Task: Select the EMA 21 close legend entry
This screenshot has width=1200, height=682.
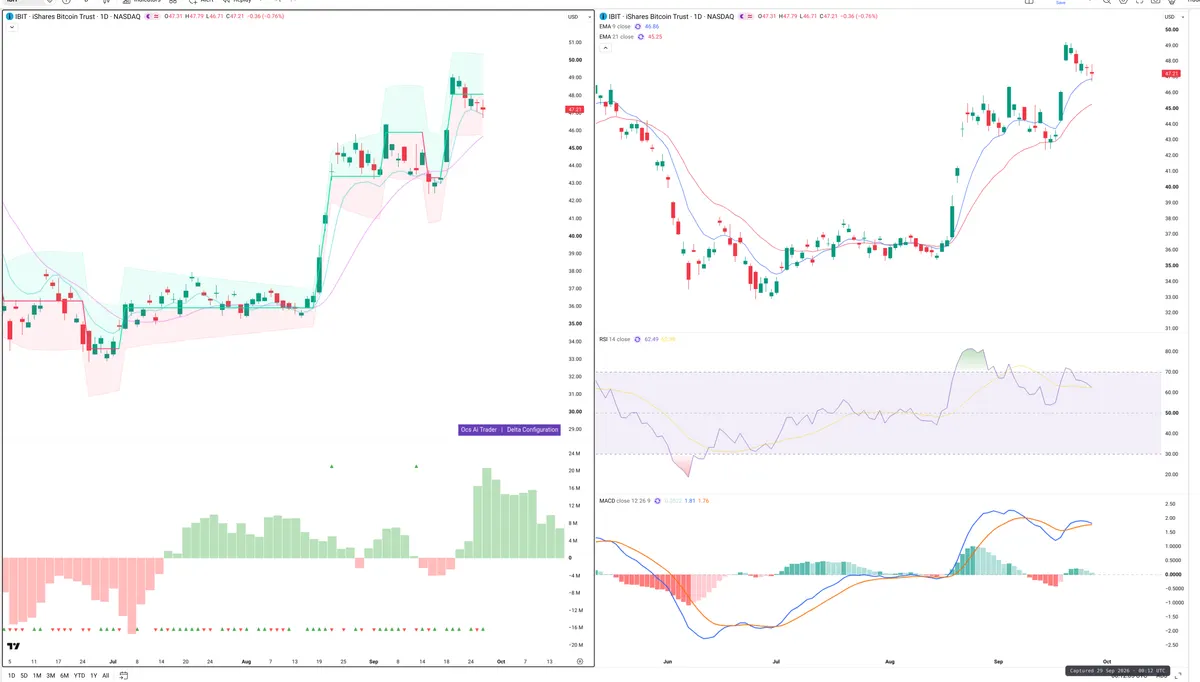Action: click(x=616, y=37)
